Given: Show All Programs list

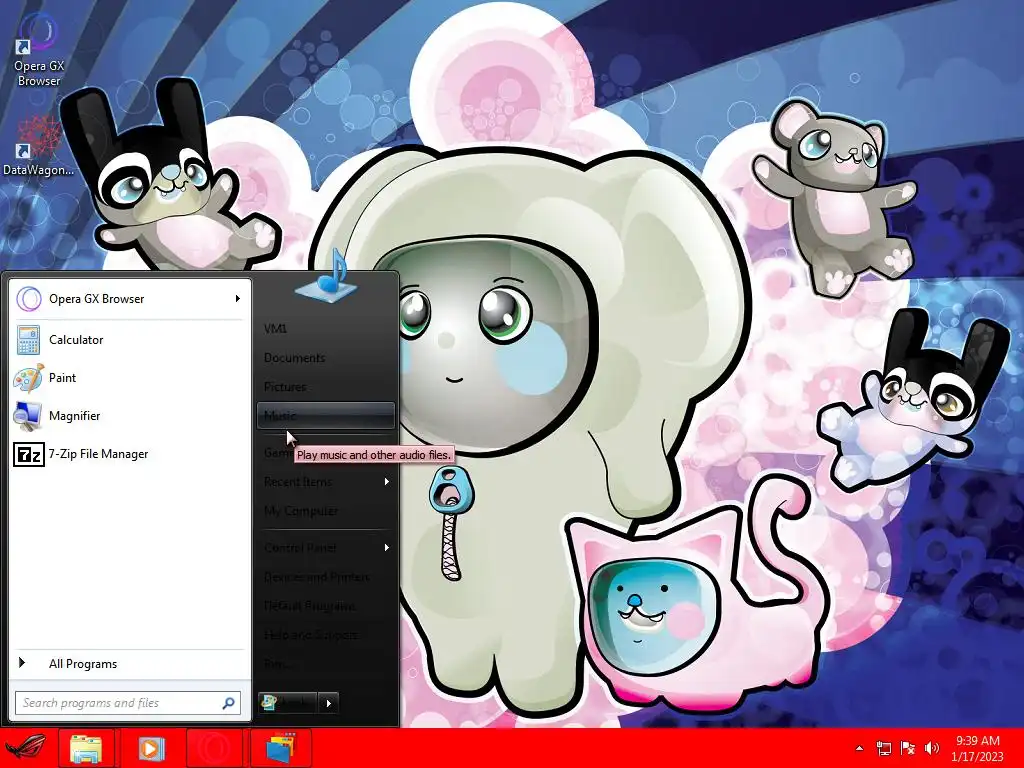Looking at the screenshot, I should coord(128,664).
